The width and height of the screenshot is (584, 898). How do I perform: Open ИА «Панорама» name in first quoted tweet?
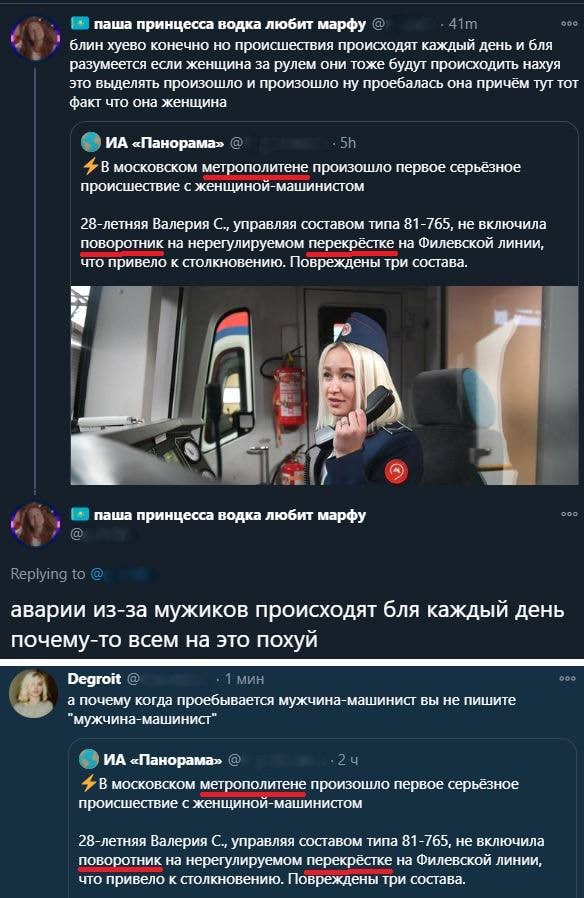click(165, 143)
